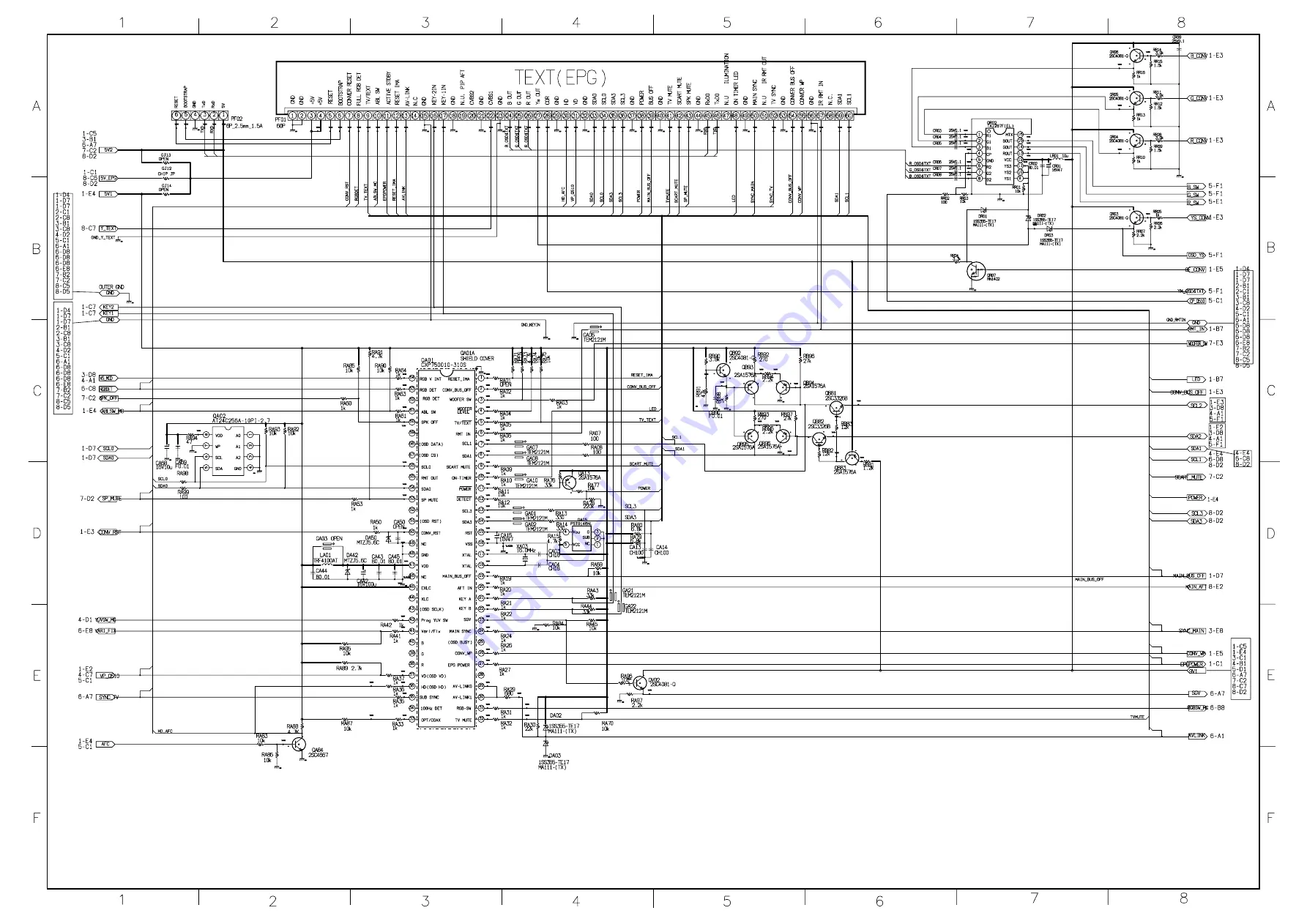Select the VARI_FIX port beside 6-E8
Screen dimensions: 1307x924
(x=107, y=631)
